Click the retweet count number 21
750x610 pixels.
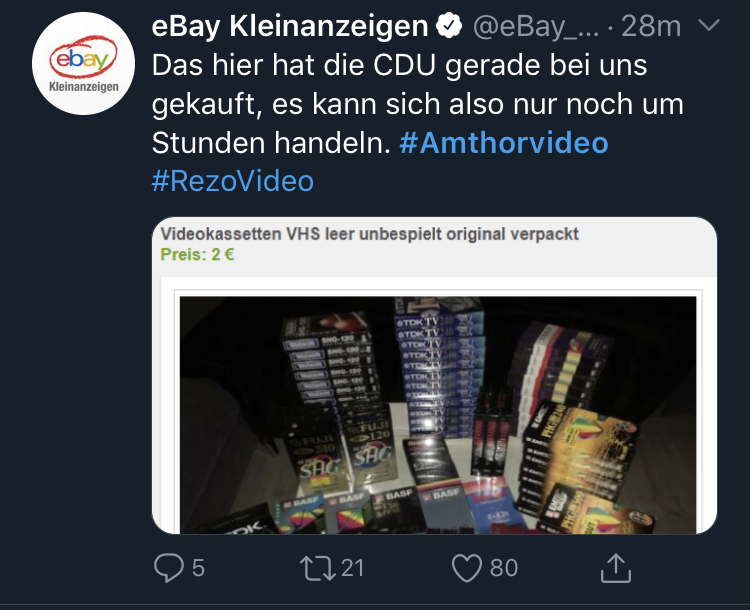(353, 568)
